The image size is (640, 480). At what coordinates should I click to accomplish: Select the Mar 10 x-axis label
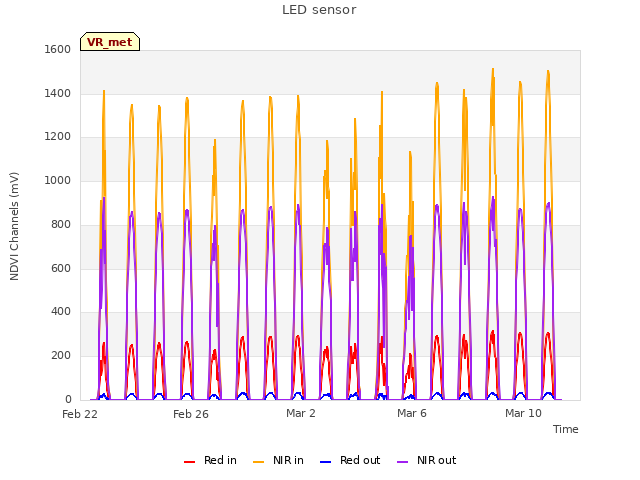(523, 413)
